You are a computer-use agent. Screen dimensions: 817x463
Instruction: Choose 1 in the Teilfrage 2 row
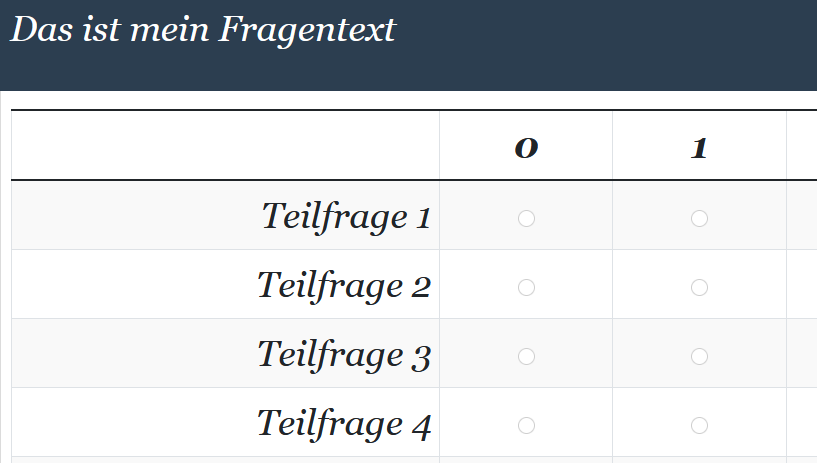(x=699, y=287)
